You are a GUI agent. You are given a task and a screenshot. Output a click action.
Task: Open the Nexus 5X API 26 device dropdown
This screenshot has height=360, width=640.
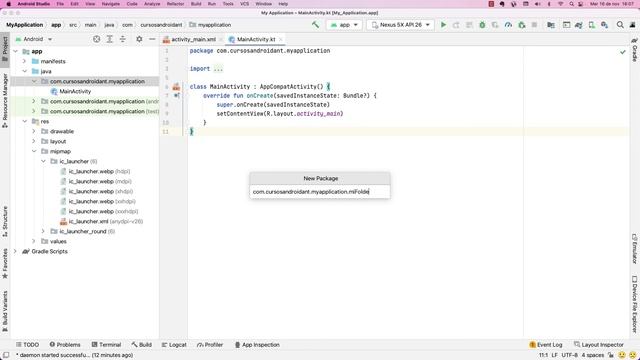pyautogui.click(x=400, y=25)
